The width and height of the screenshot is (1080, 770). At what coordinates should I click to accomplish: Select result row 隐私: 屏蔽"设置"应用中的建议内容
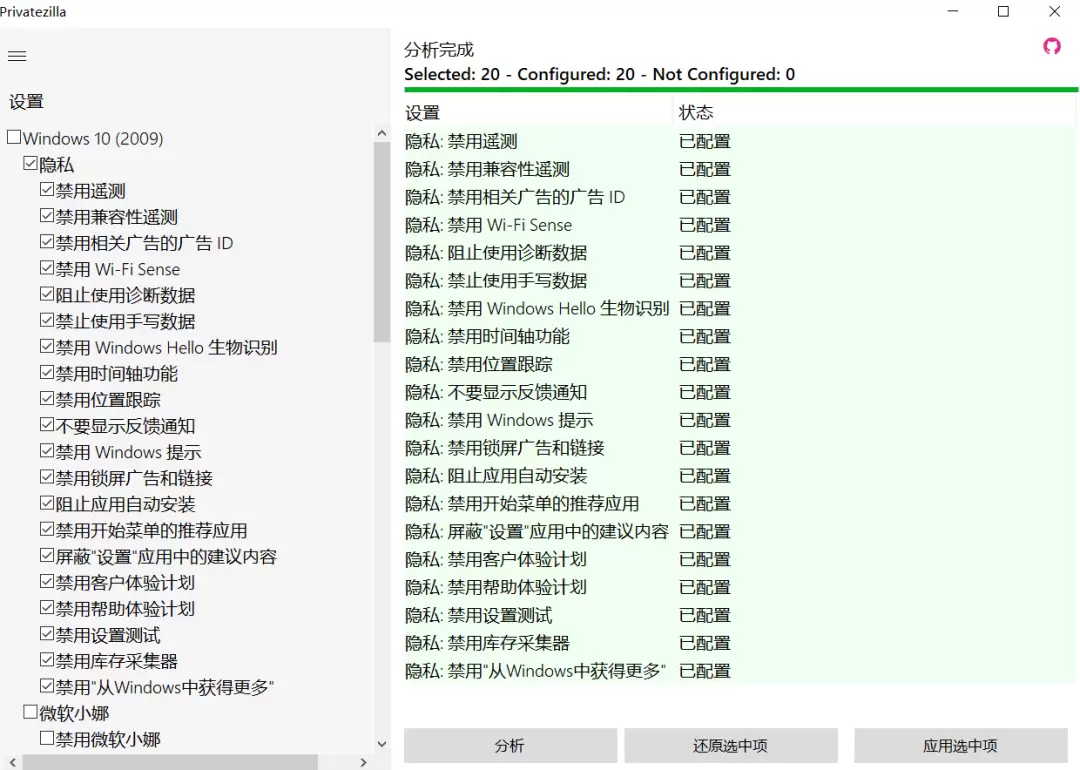[x=740, y=532]
